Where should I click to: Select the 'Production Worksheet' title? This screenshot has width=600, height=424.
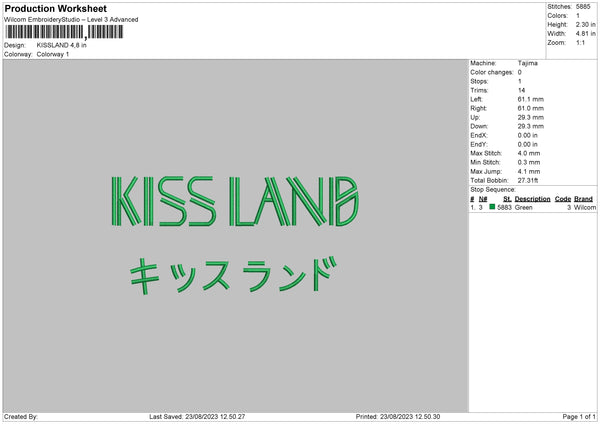55,8
